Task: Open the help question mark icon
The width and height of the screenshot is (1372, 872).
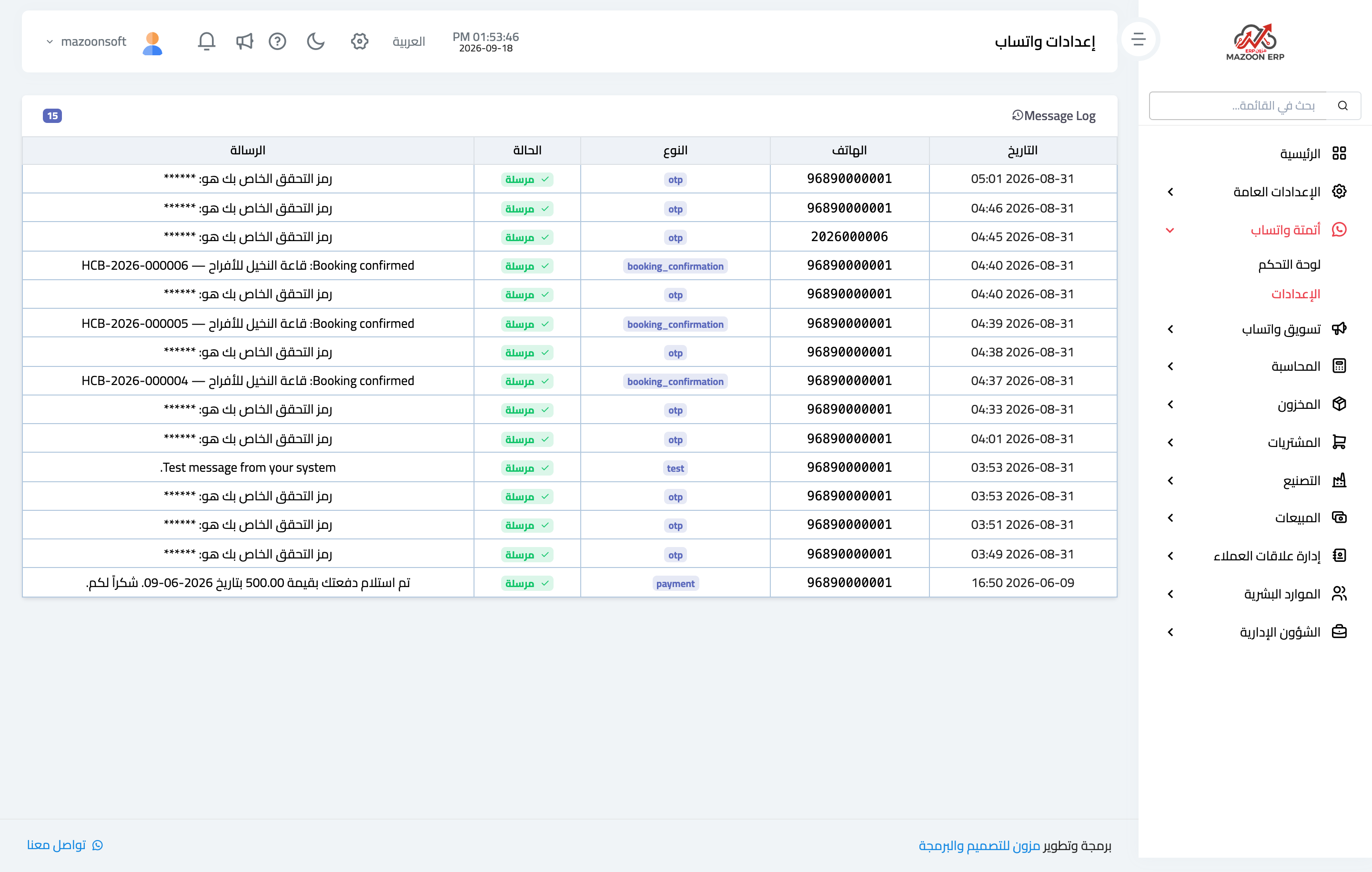Action: click(x=277, y=41)
